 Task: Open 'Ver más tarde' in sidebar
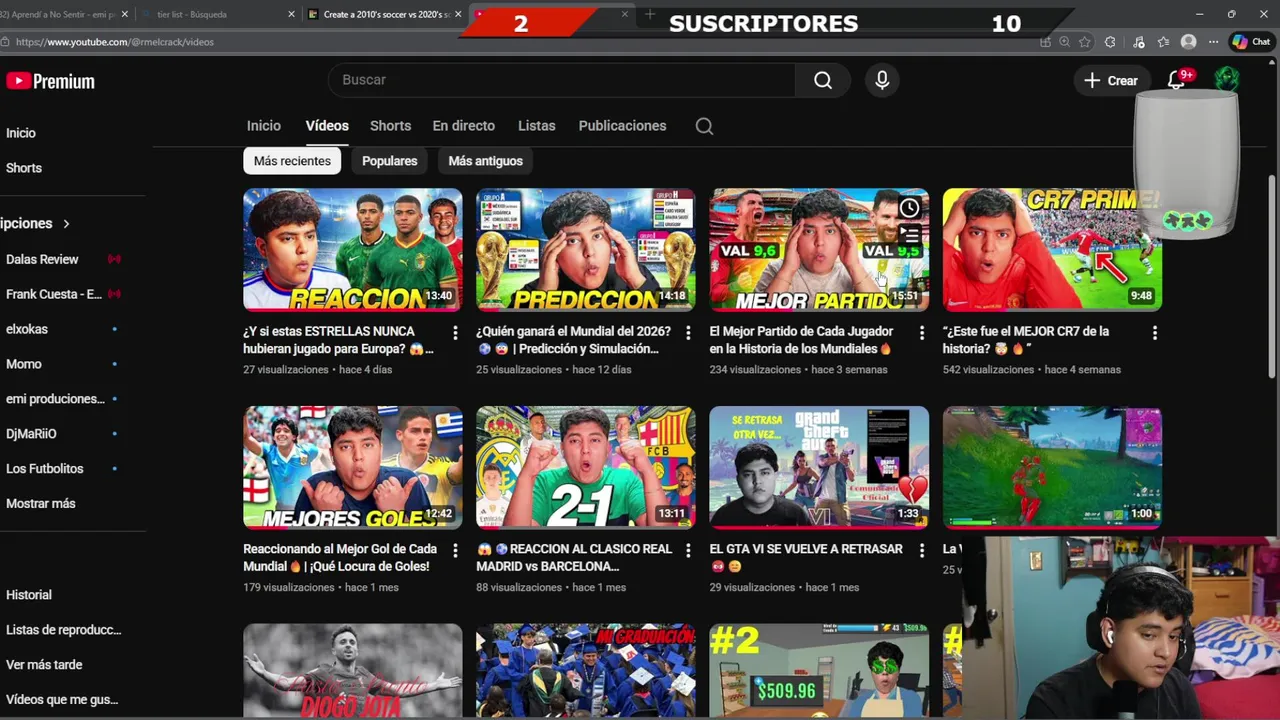44,665
